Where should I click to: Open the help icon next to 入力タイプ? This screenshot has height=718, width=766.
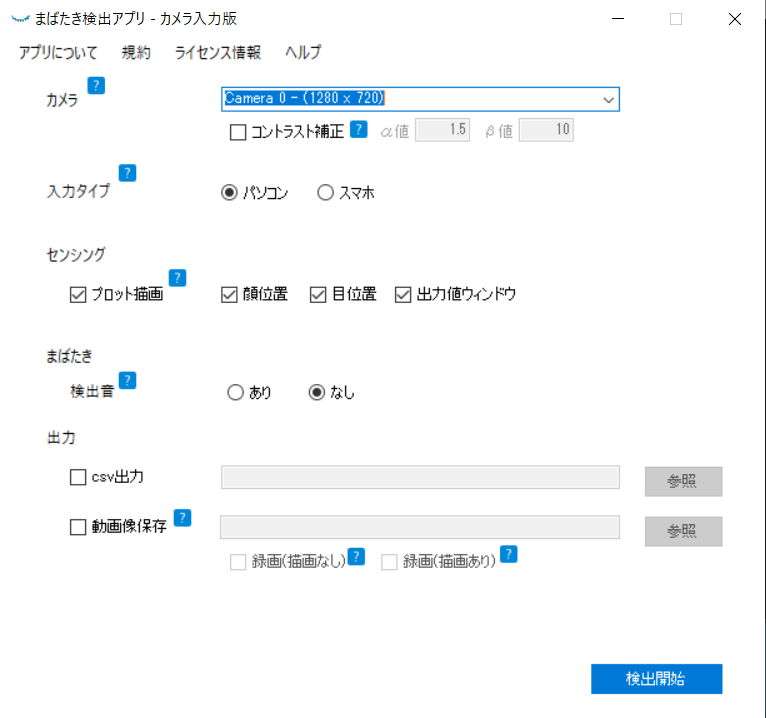[128, 173]
